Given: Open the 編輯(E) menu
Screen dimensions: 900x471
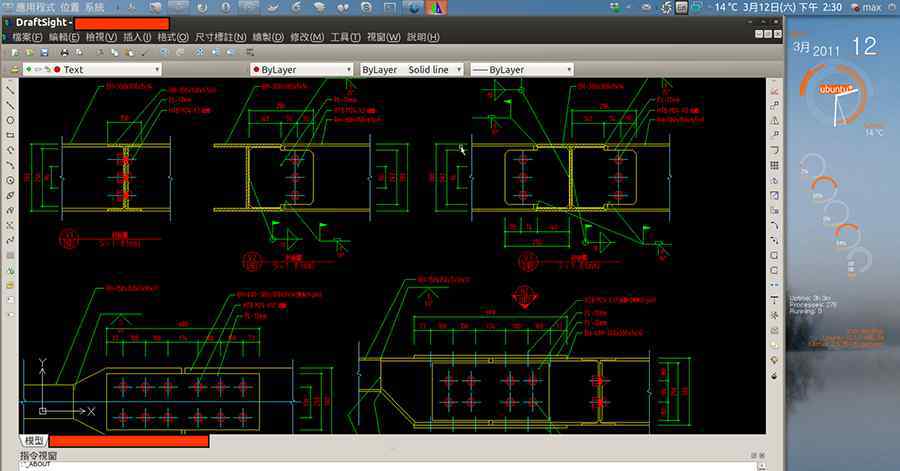Looking at the screenshot, I should coord(64,37).
